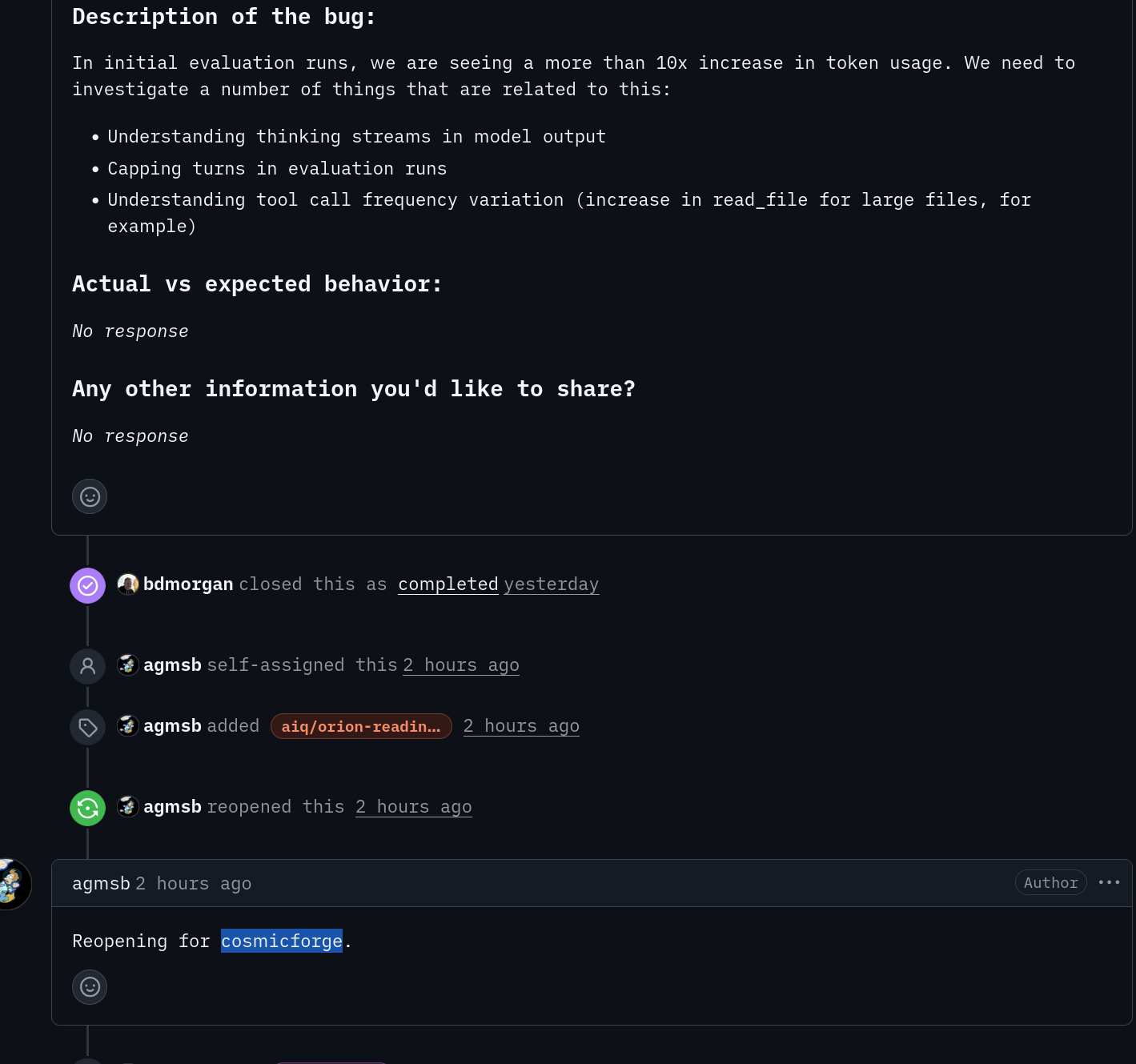
Task: Open bdmorgan's profile avatar
Action: pos(128,584)
